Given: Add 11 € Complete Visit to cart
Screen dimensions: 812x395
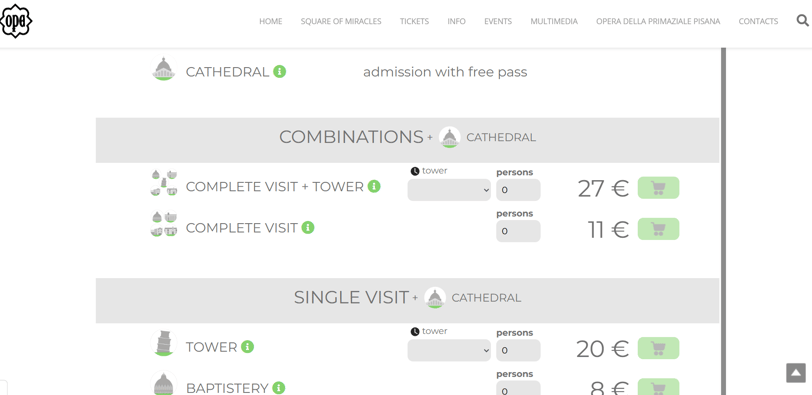Looking at the screenshot, I should click(658, 229).
